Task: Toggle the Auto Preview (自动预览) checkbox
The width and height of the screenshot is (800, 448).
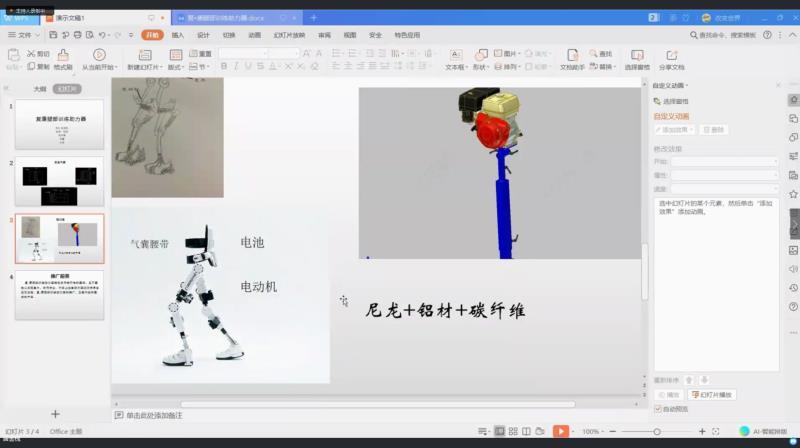Action: (x=658, y=409)
